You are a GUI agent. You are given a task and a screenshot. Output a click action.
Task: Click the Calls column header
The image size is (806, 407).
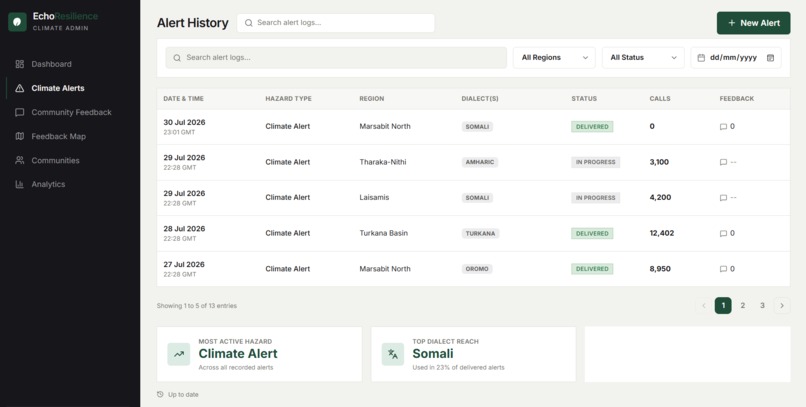[660, 99]
